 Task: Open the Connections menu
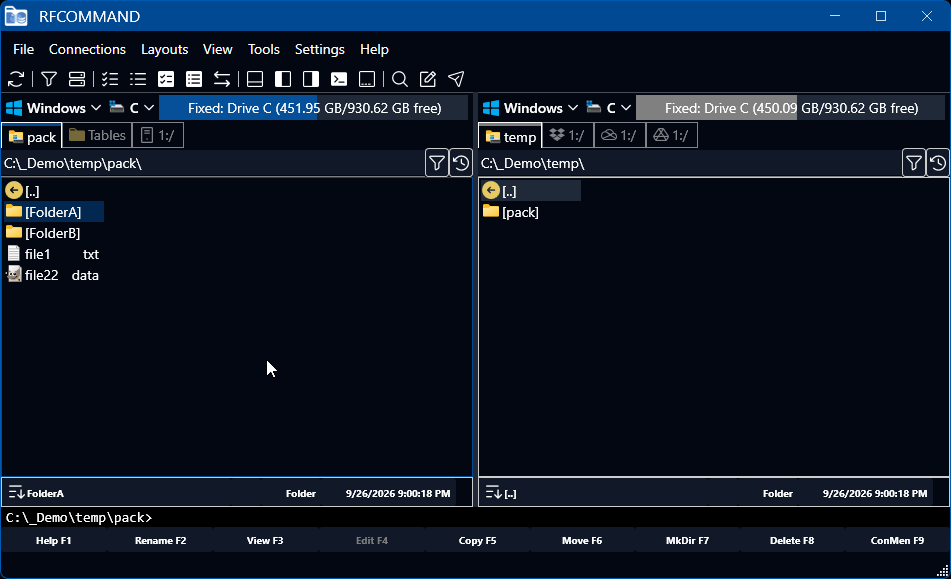(87, 49)
